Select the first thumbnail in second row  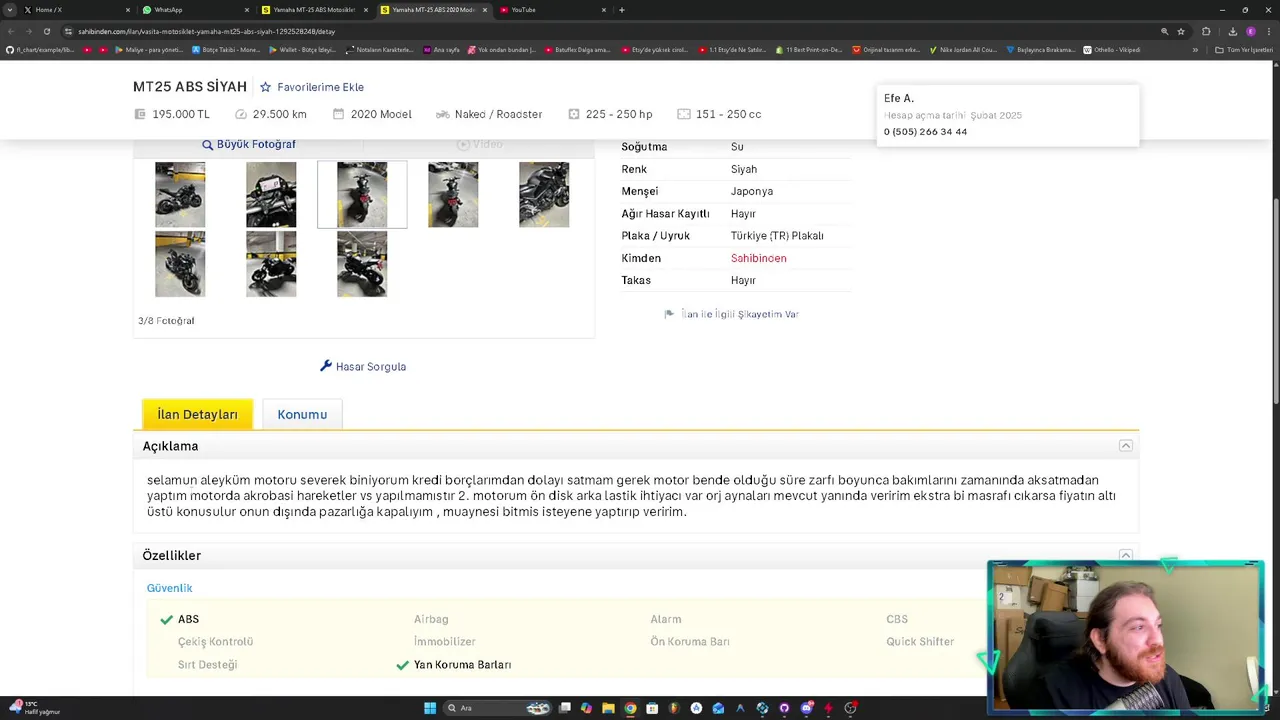(x=180, y=264)
